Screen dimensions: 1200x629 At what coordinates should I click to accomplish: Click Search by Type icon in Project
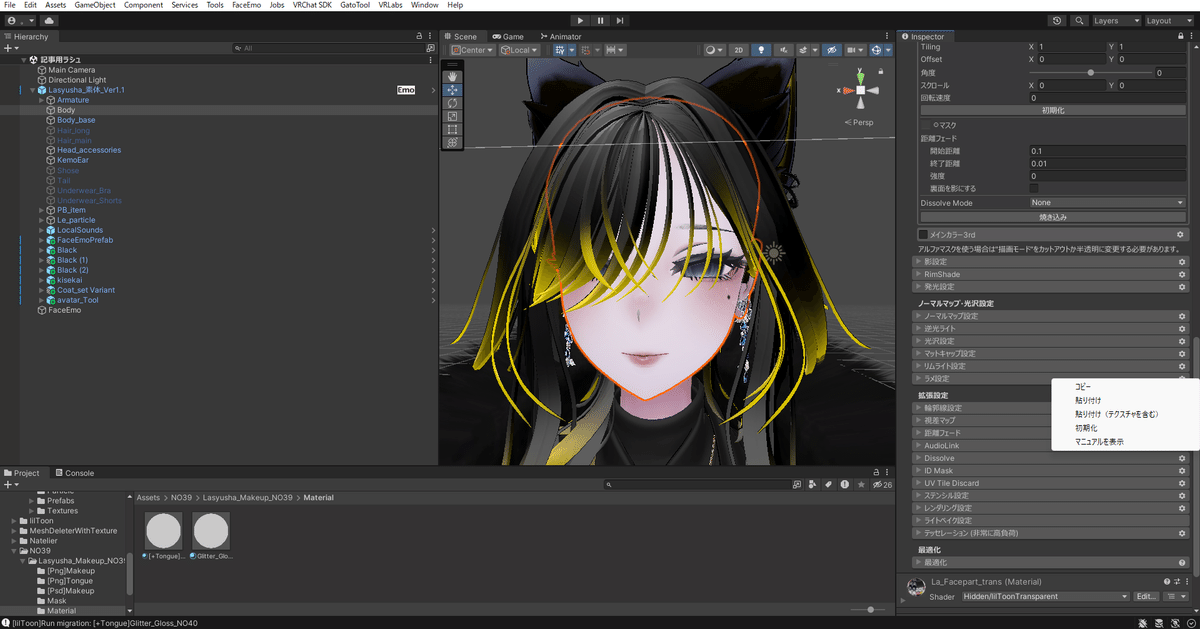813,485
